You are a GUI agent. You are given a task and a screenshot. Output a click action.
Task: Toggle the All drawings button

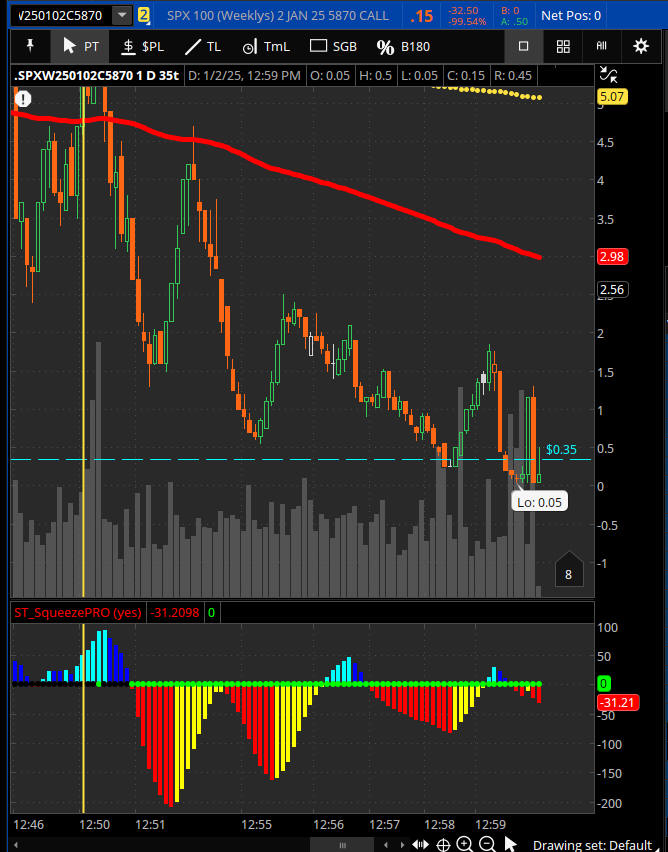click(602, 46)
